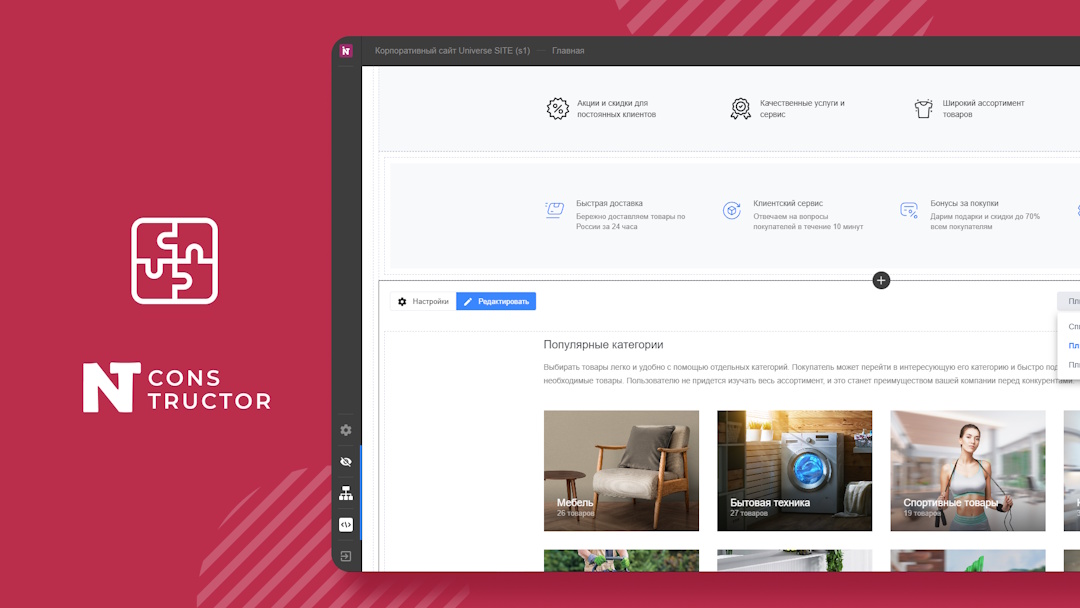Image resolution: width=1080 pixels, height=608 pixels.
Task: Click the customer service refresh-box icon
Action: pos(732,210)
